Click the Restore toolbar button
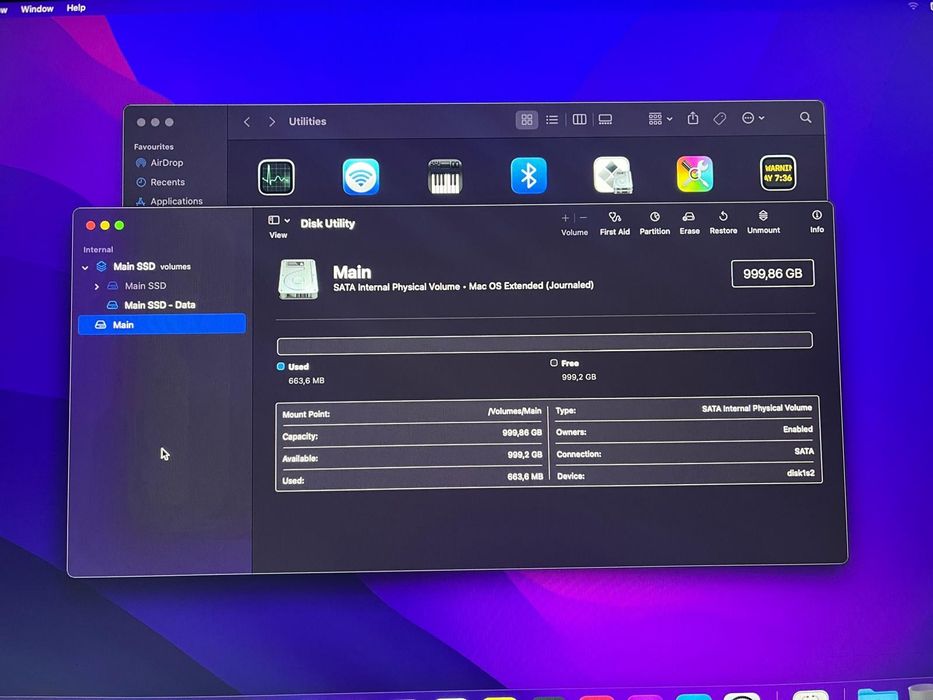The width and height of the screenshot is (933, 700). point(723,222)
